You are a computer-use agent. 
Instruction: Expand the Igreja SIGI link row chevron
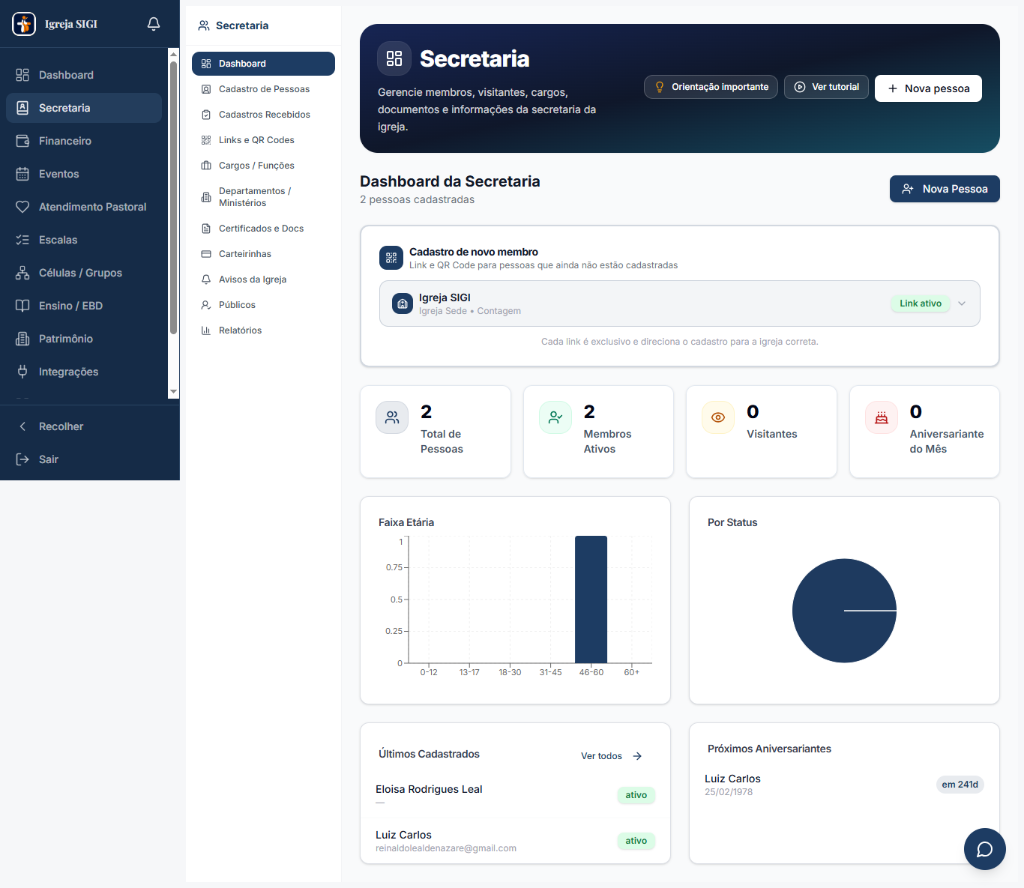(962, 304)
